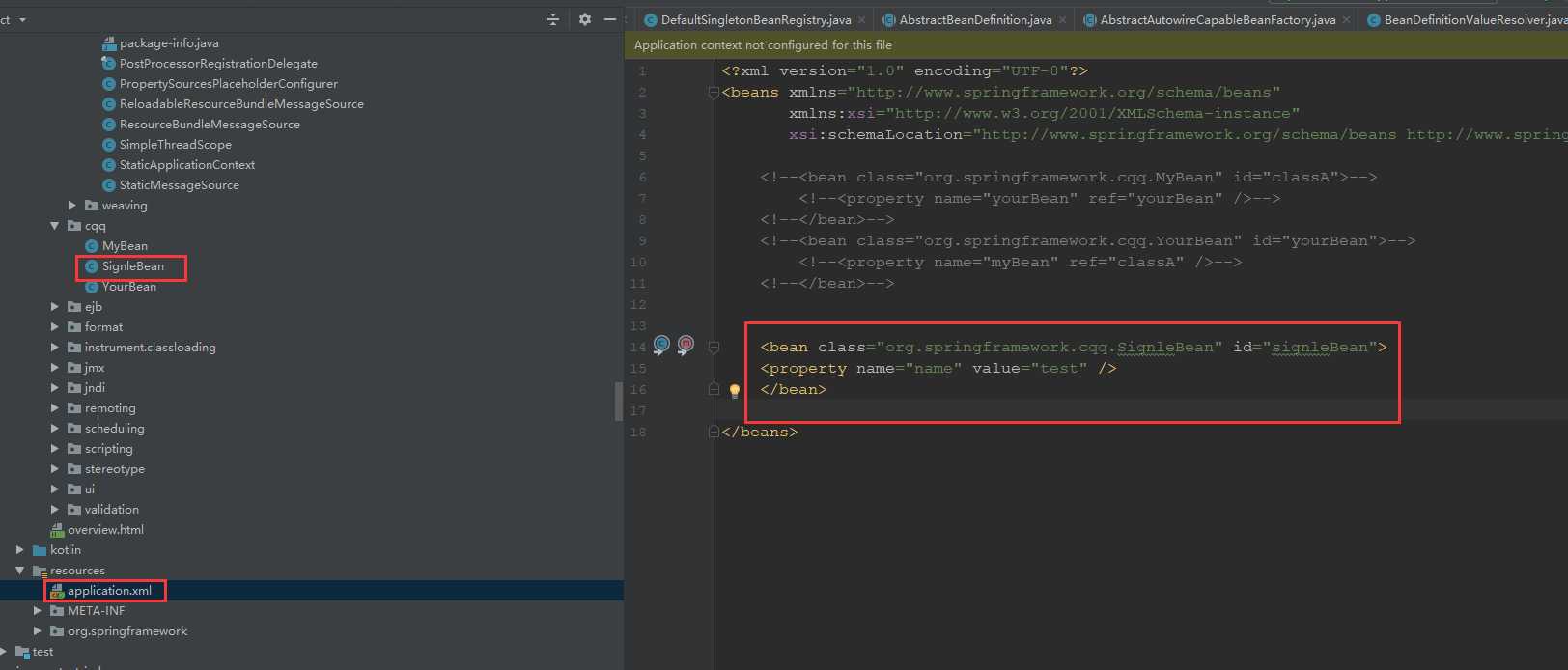The width and height of the screenshot is (1568, 670).
Task: Collapse the resources folder
Action: tap(20, 571)
